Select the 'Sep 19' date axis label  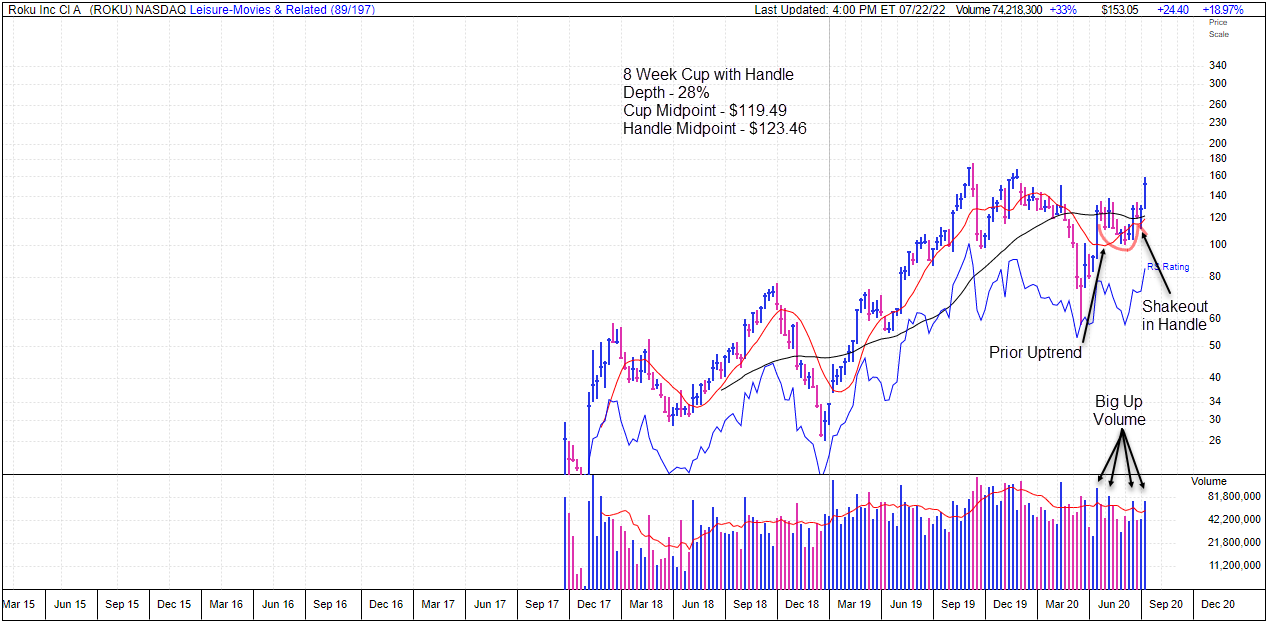tap(958, 604)
